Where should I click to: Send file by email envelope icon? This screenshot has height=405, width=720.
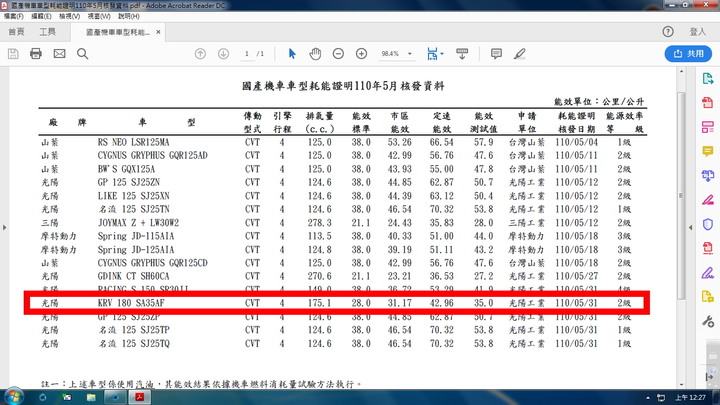tap(59, 54)
